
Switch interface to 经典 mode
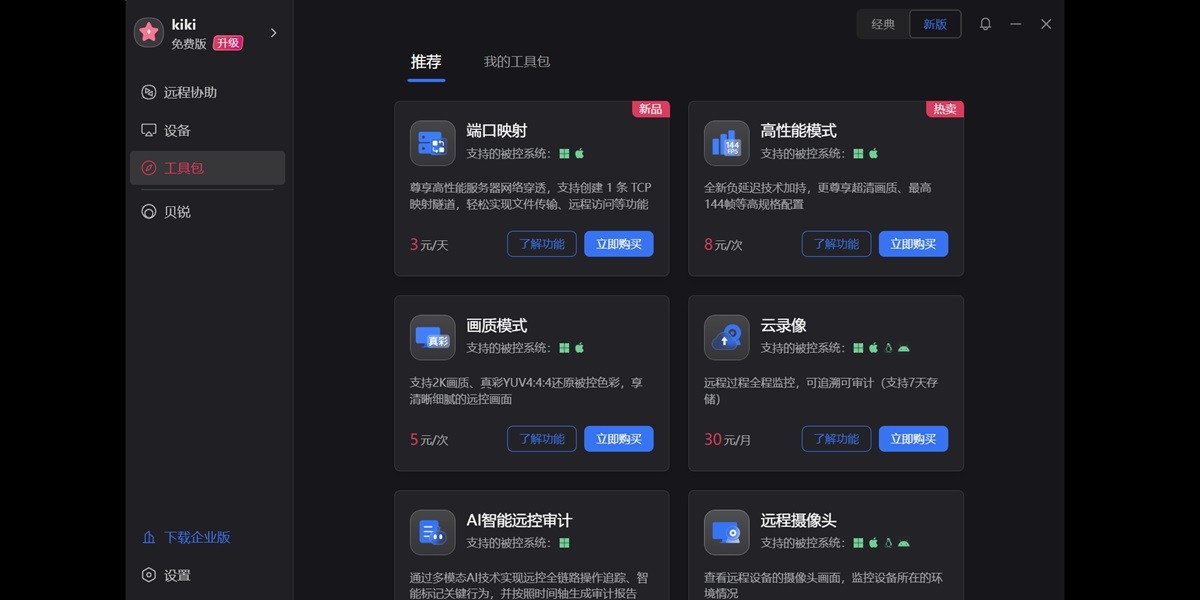coord(883,23)
